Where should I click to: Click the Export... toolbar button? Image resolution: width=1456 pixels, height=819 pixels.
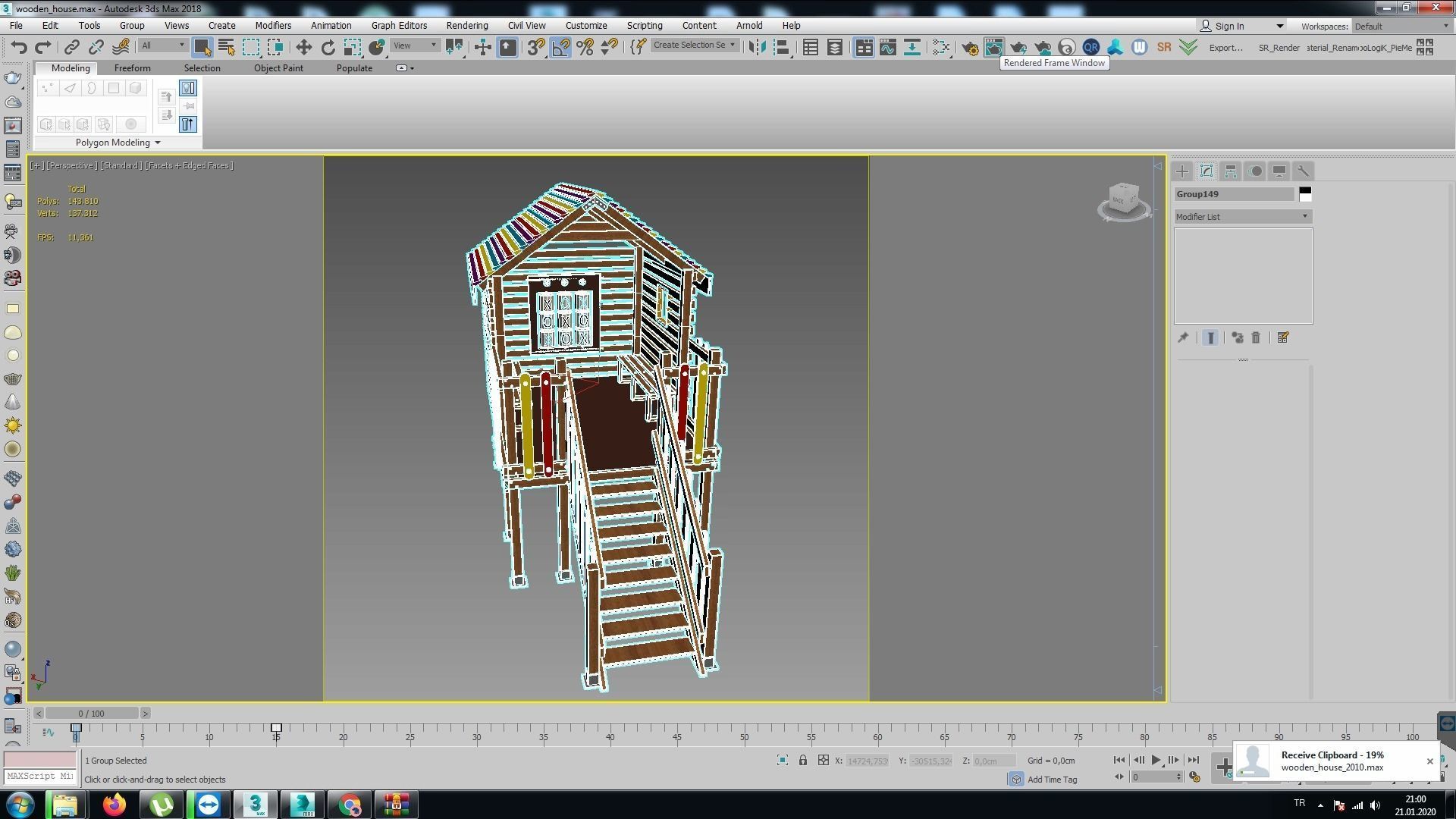(x=1225, y=47)
